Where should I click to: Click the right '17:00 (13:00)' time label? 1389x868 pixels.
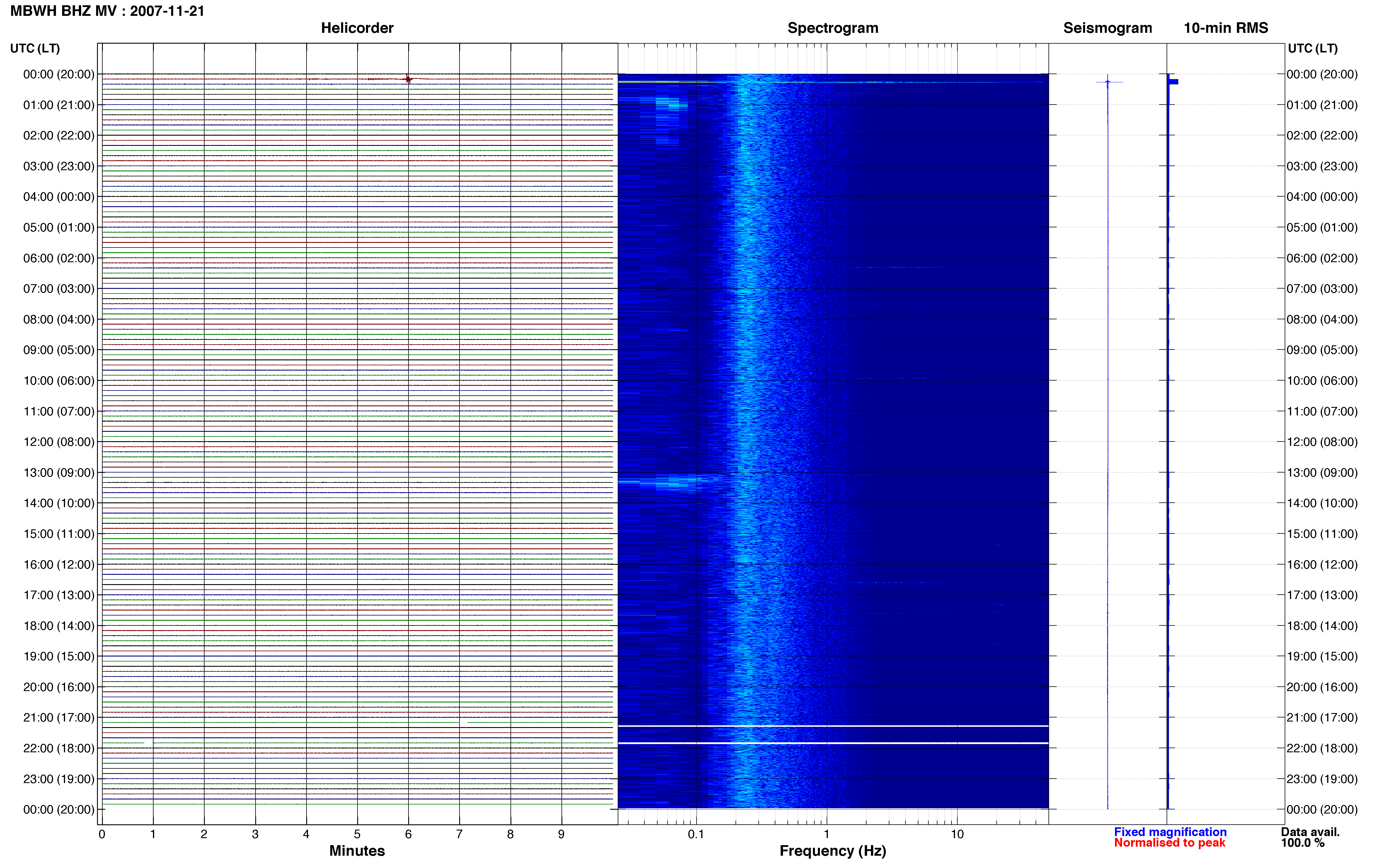click(x=1322, y=595)
